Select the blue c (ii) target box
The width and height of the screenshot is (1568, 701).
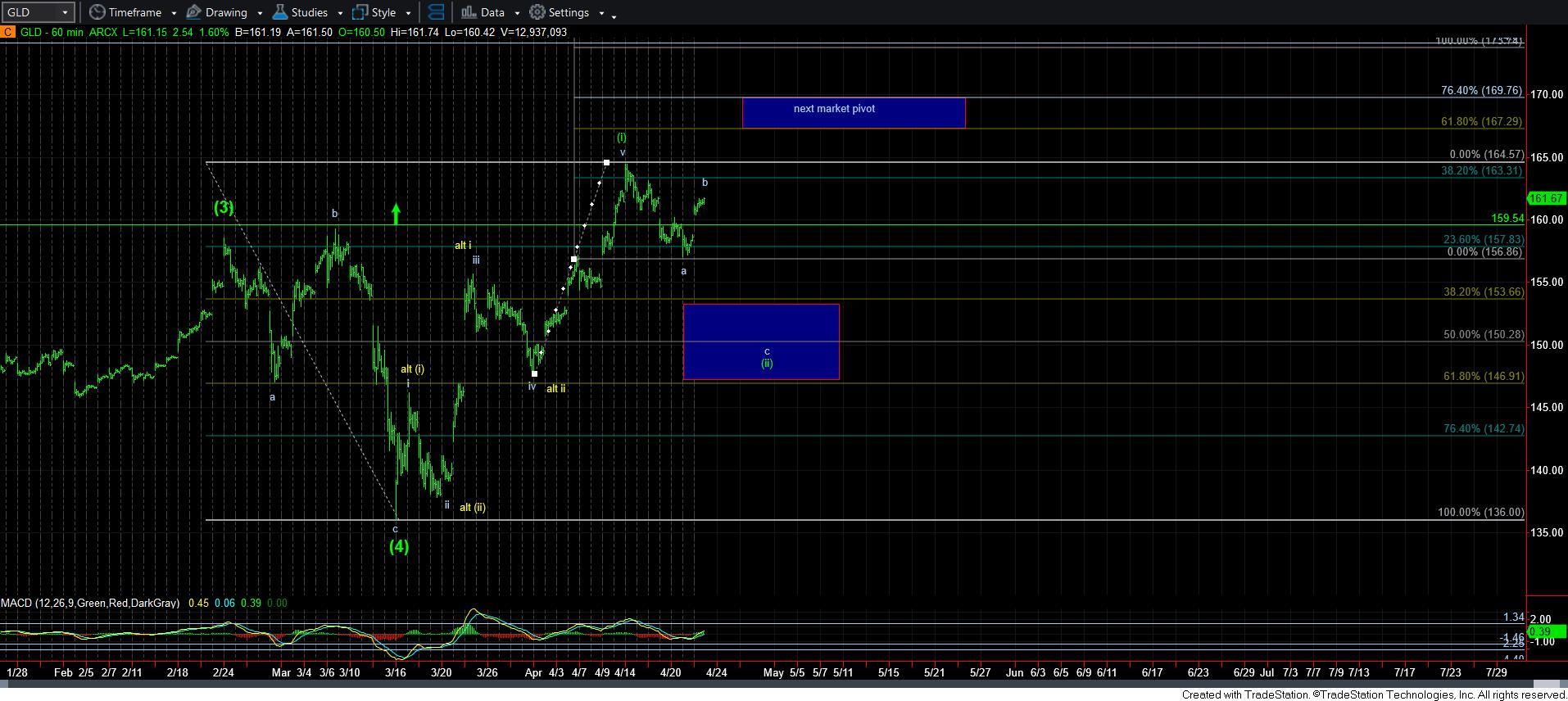point(761,341)
